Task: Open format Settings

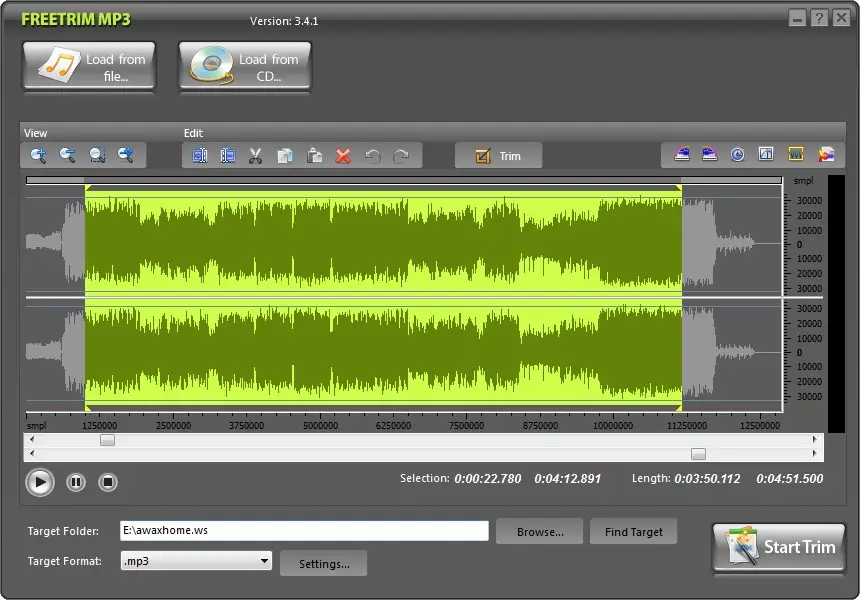Action: (x=324, y=563)
